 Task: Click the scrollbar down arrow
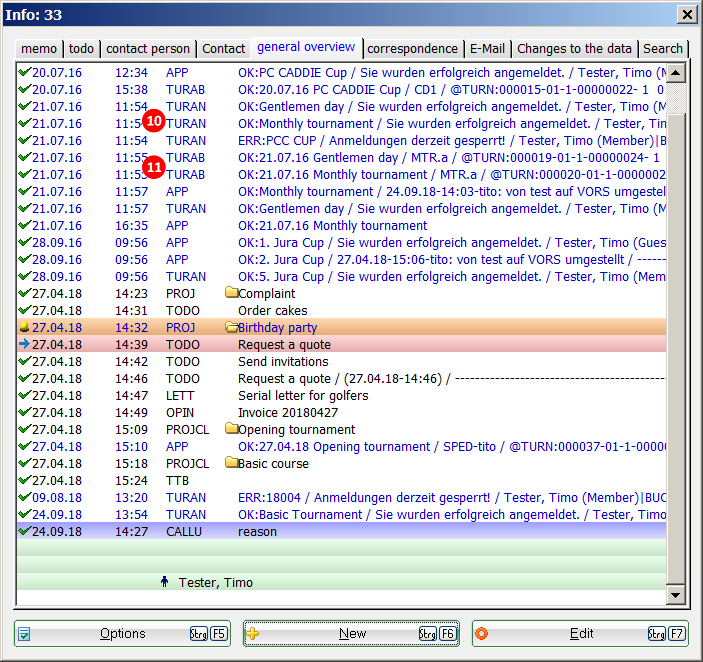point(676,595)
